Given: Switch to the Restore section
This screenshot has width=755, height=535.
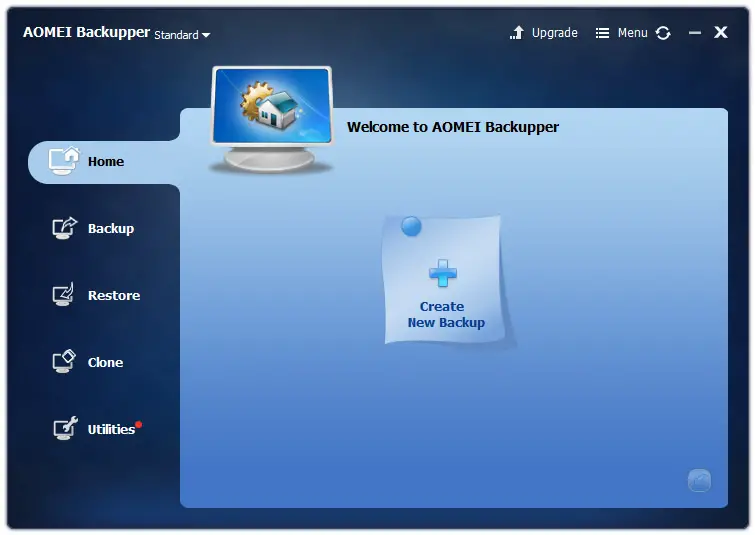Looking at the screenshot, I should click(96, 295).
